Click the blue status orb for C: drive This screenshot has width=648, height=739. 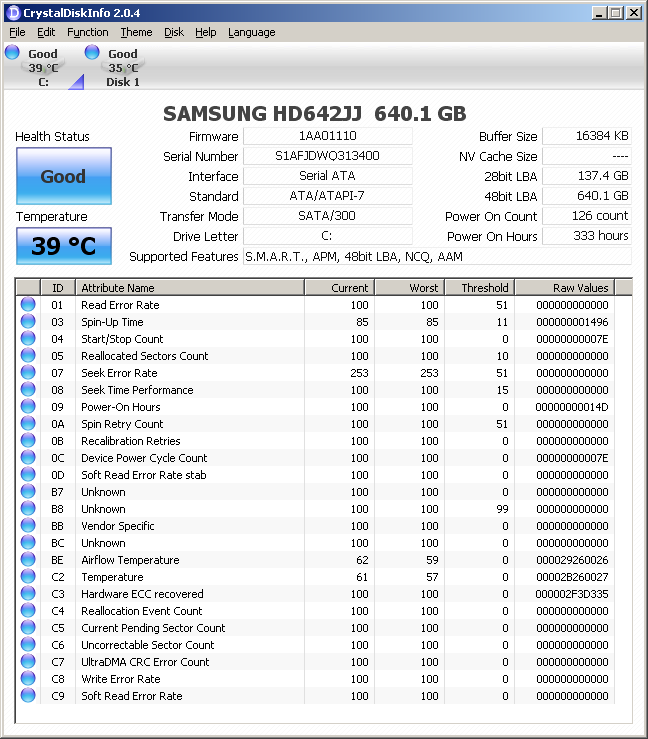(x=12, y=52)
